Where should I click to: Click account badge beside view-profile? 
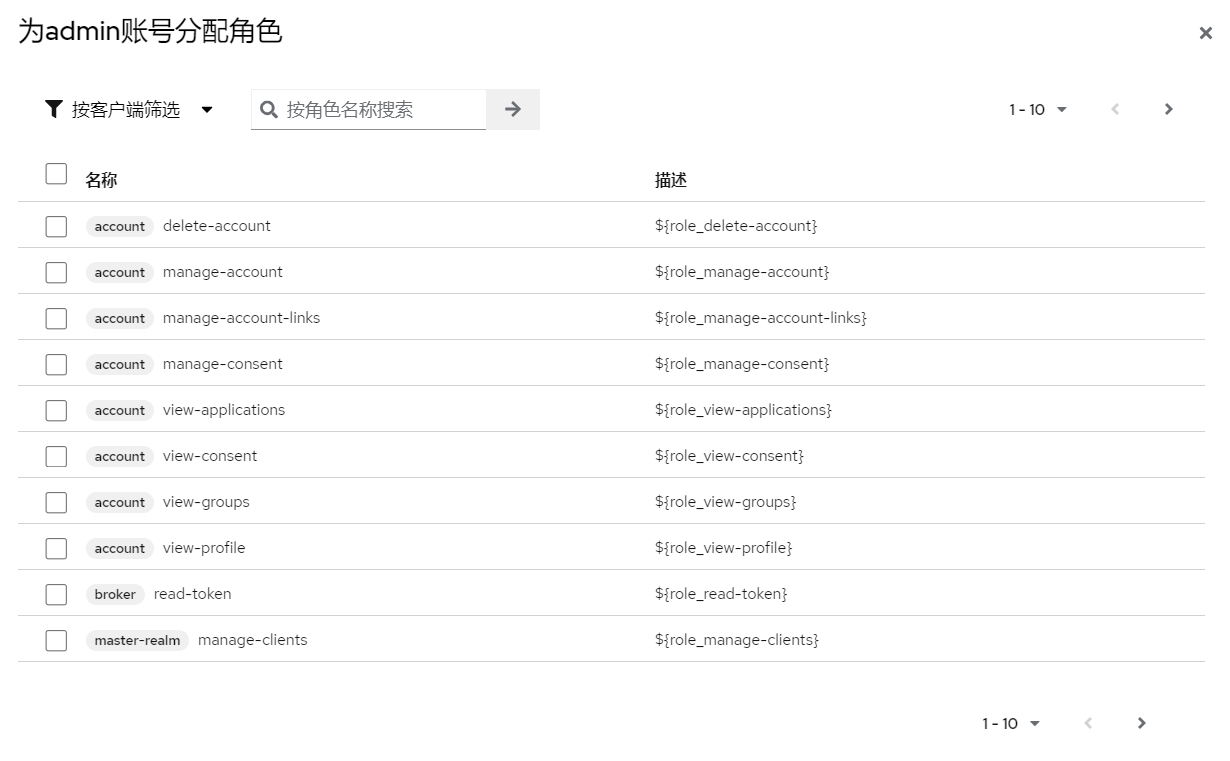click(120, 548)
